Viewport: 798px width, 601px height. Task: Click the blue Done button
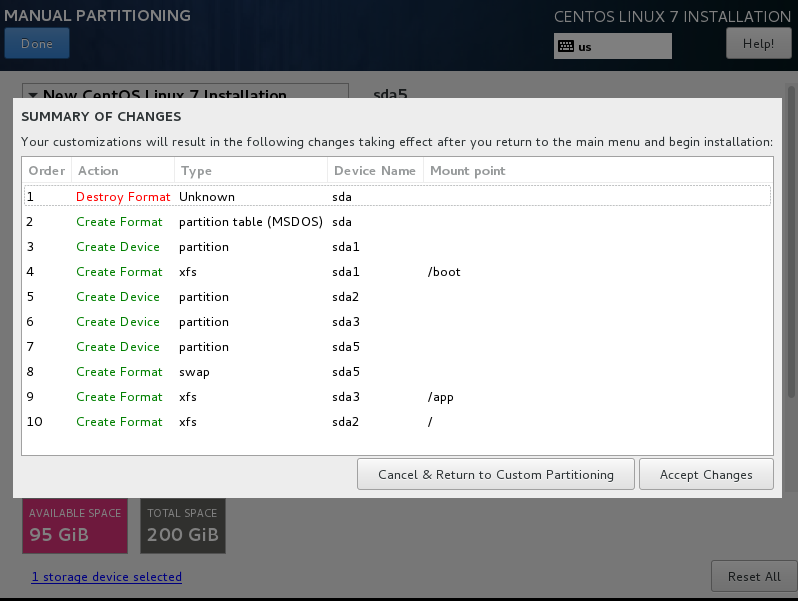[x=37, y=44]
